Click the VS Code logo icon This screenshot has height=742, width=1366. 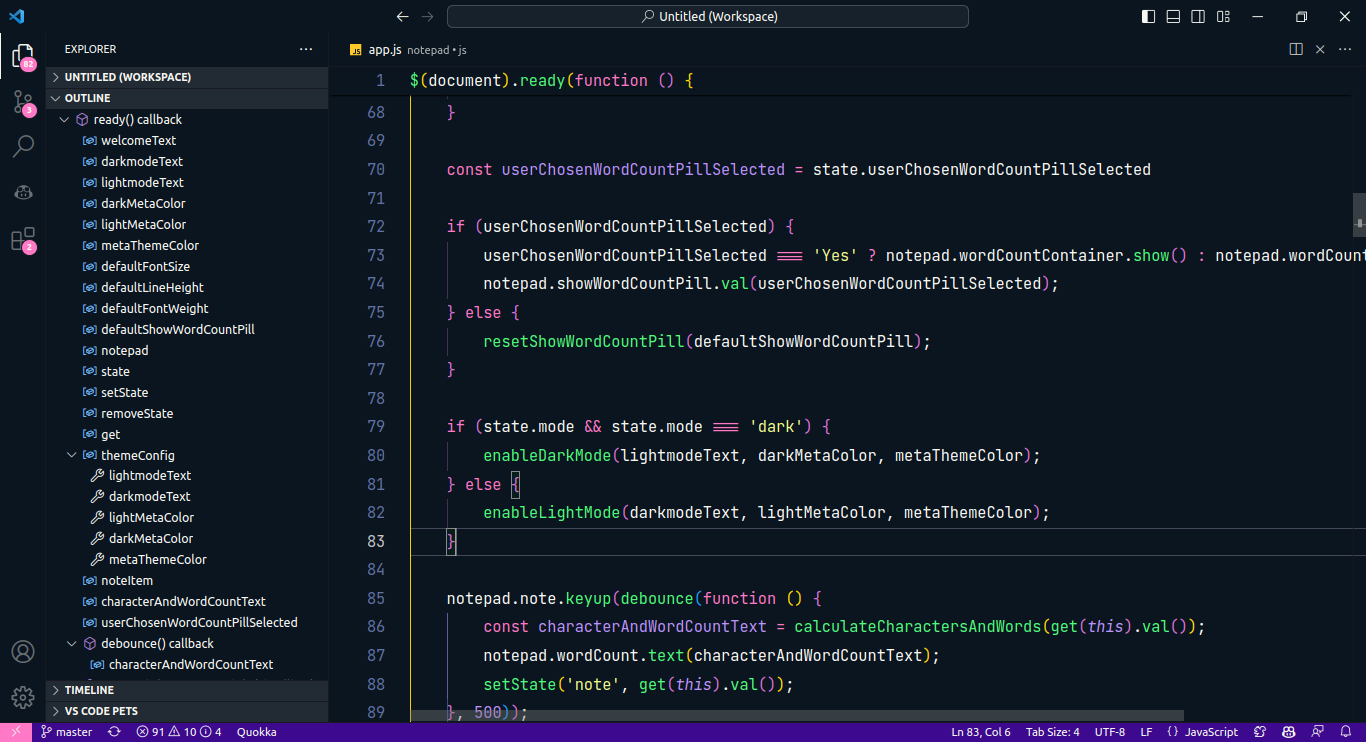pos(16,16)
